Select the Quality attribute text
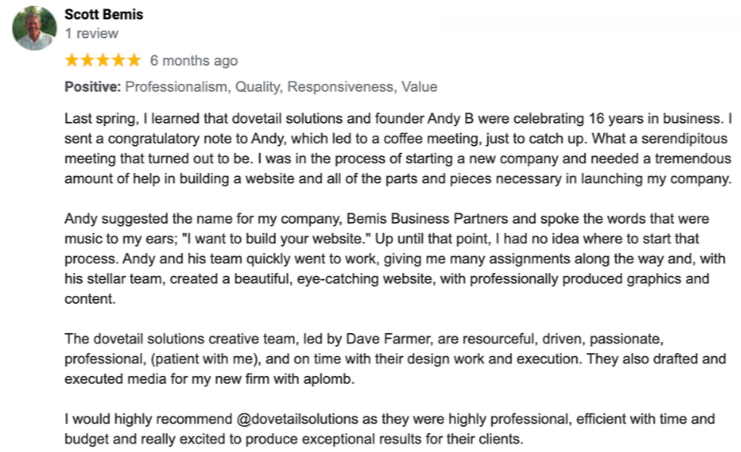The image size is (741, 452). coord(259,87)
